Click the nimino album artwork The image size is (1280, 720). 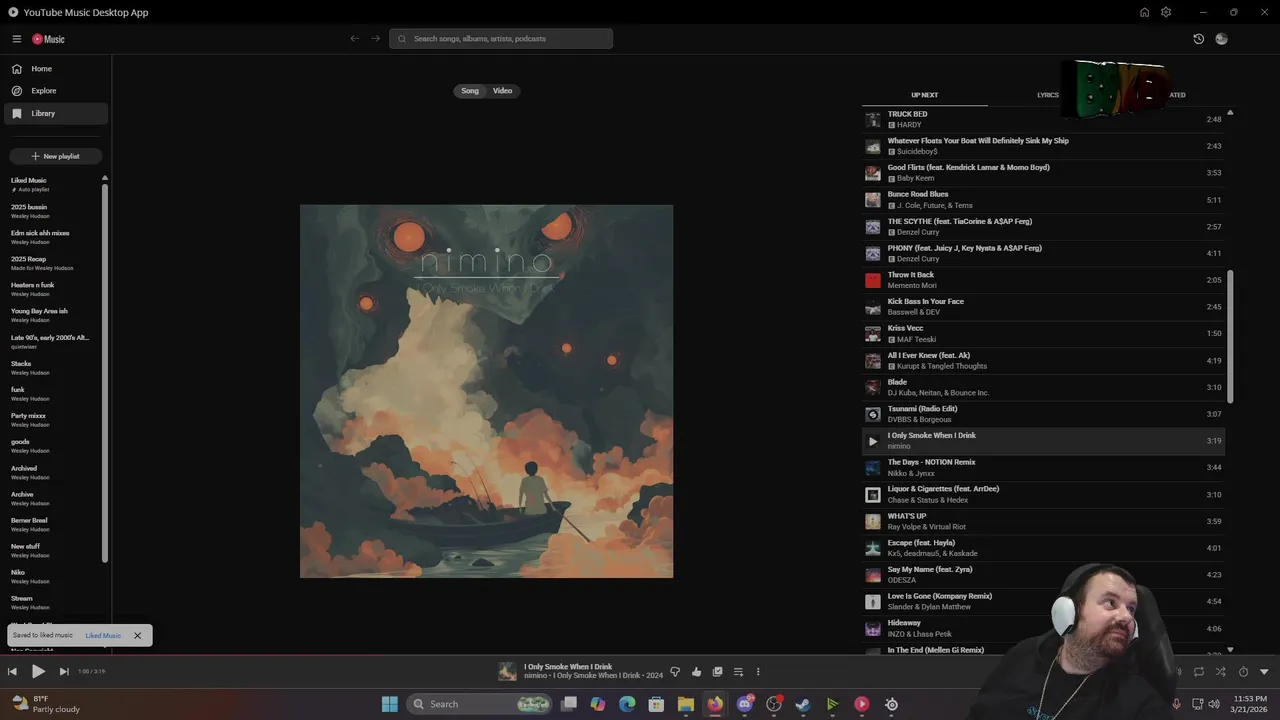pyautogui.click(x=486, y=391)
